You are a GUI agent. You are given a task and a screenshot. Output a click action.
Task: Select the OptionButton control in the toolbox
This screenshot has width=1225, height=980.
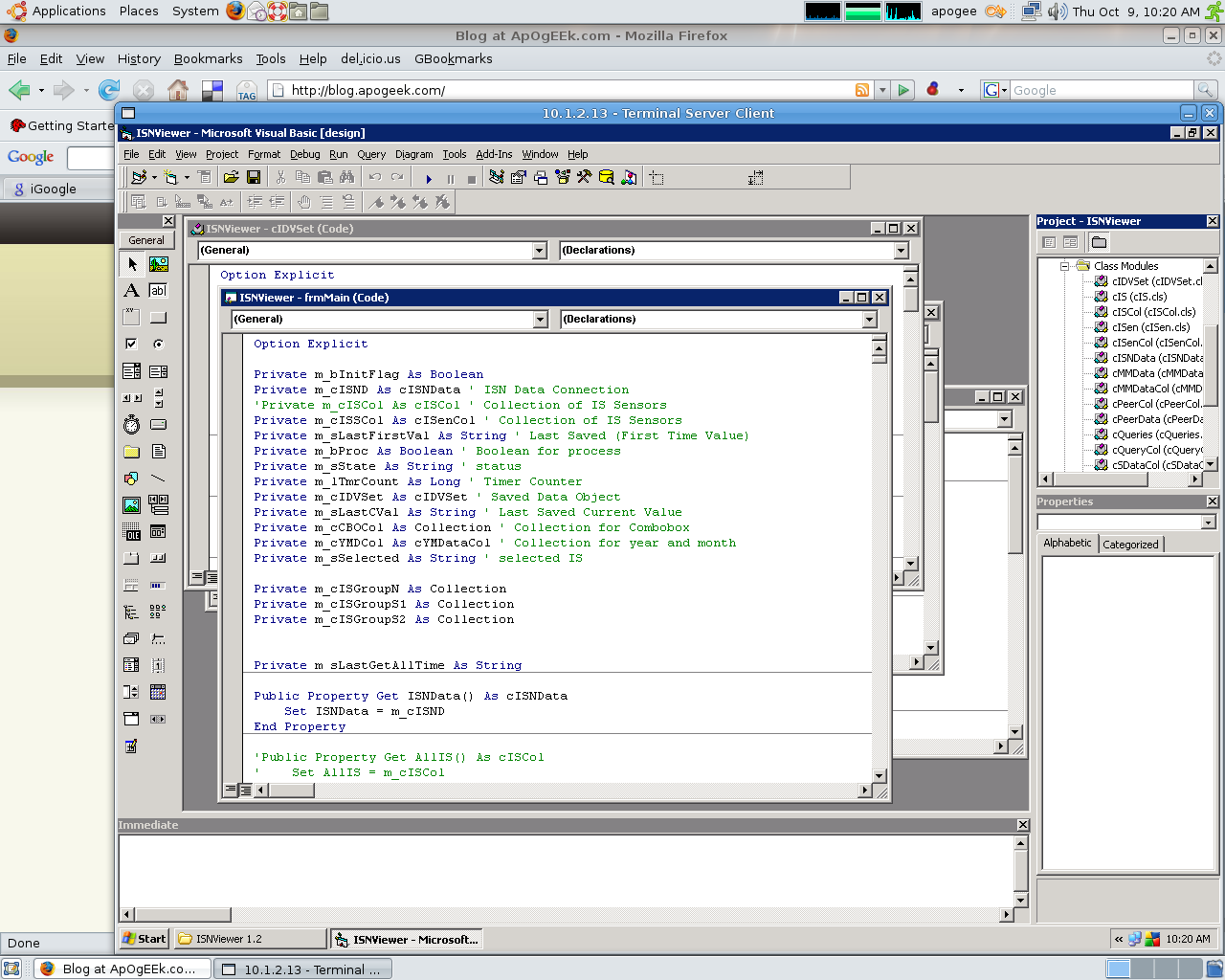(x=159, y=345)
